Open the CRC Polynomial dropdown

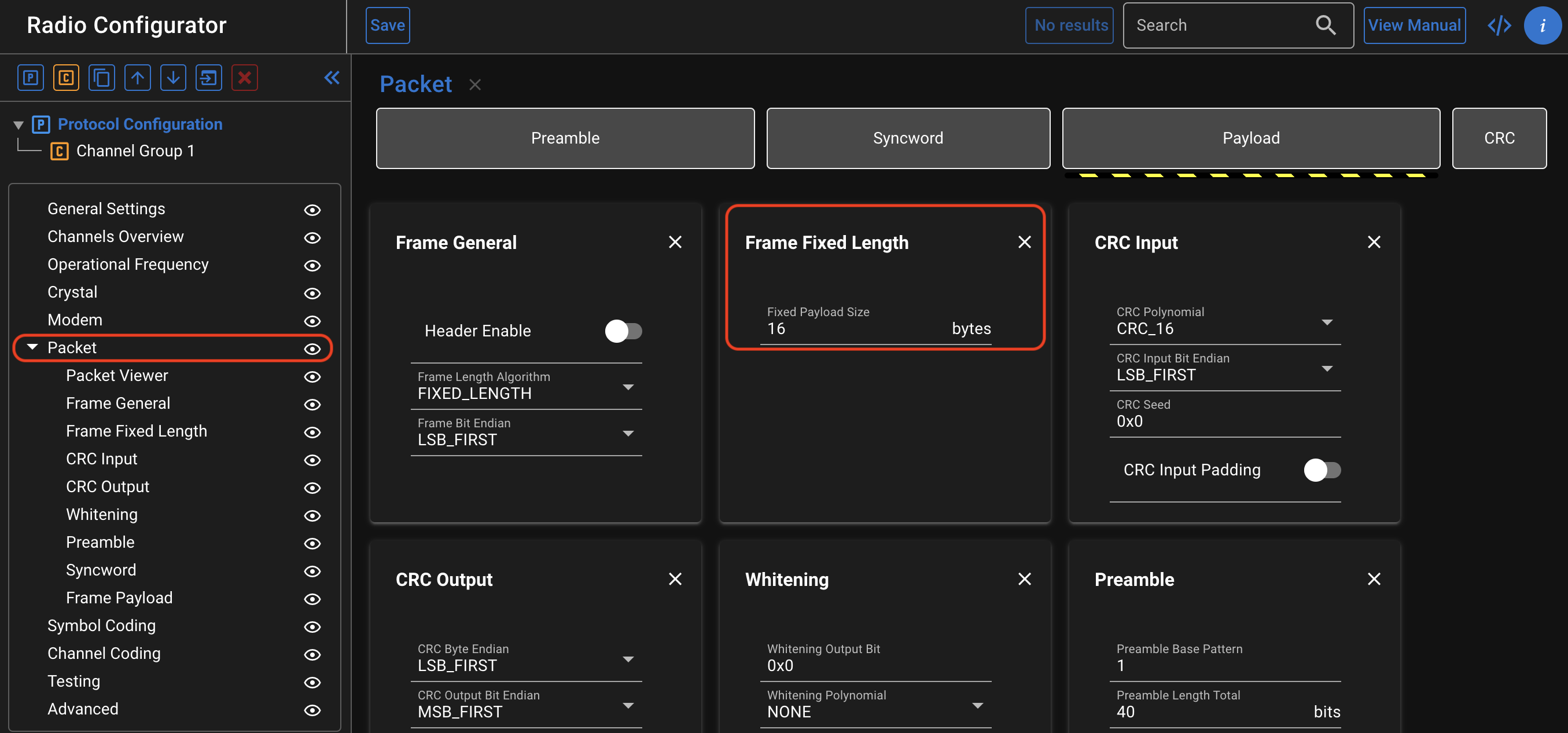pyautogui.click(x=1327, y=322)
